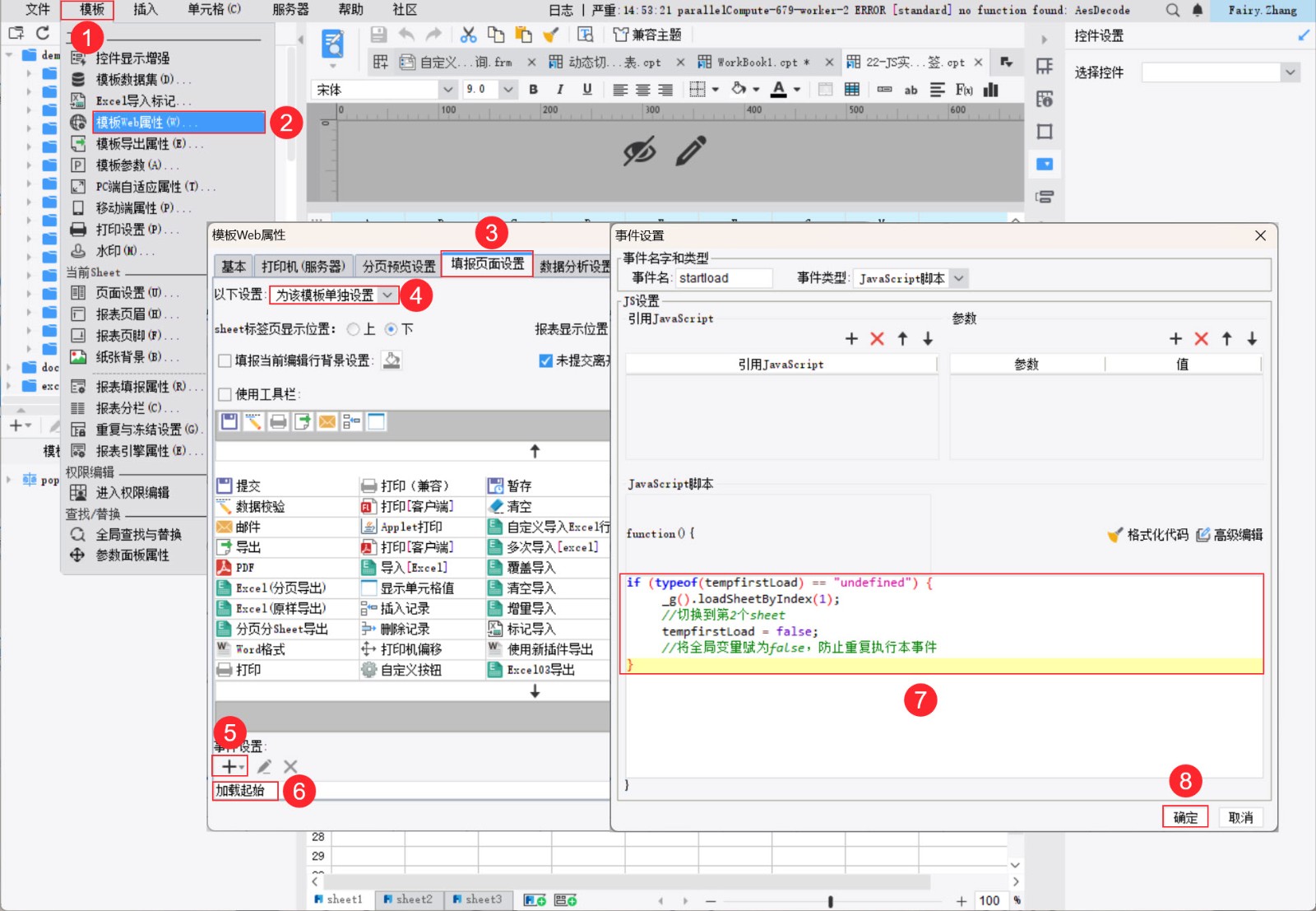Expand the pop tree item

(9, 479)
